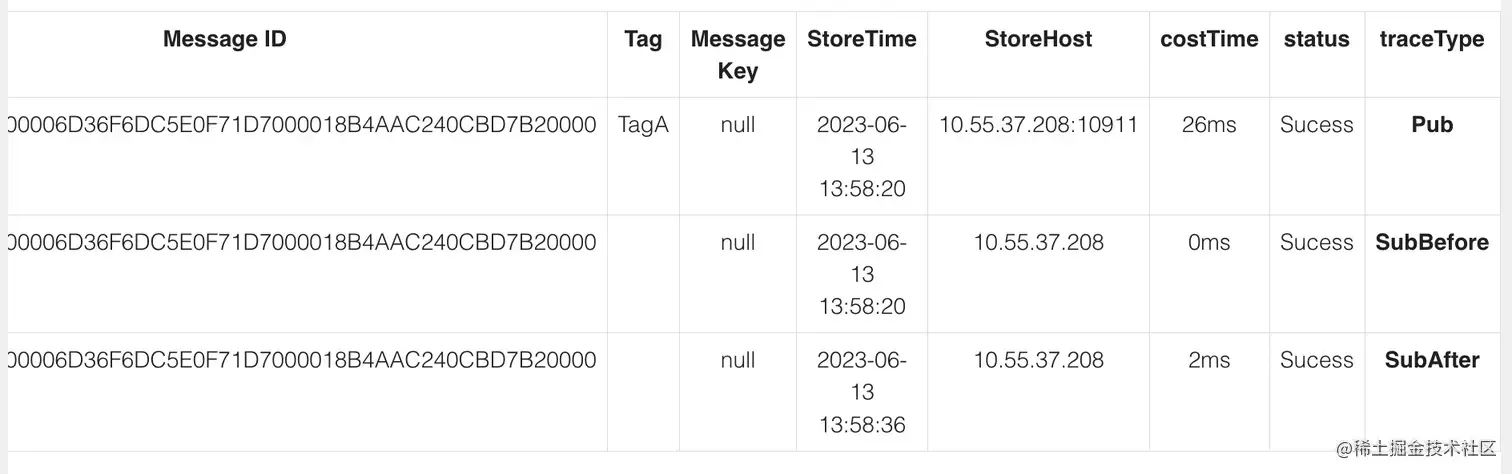Click the Message ID column header
The height and width of the screenshot is (474, 1512).
[x=225, y=40]
